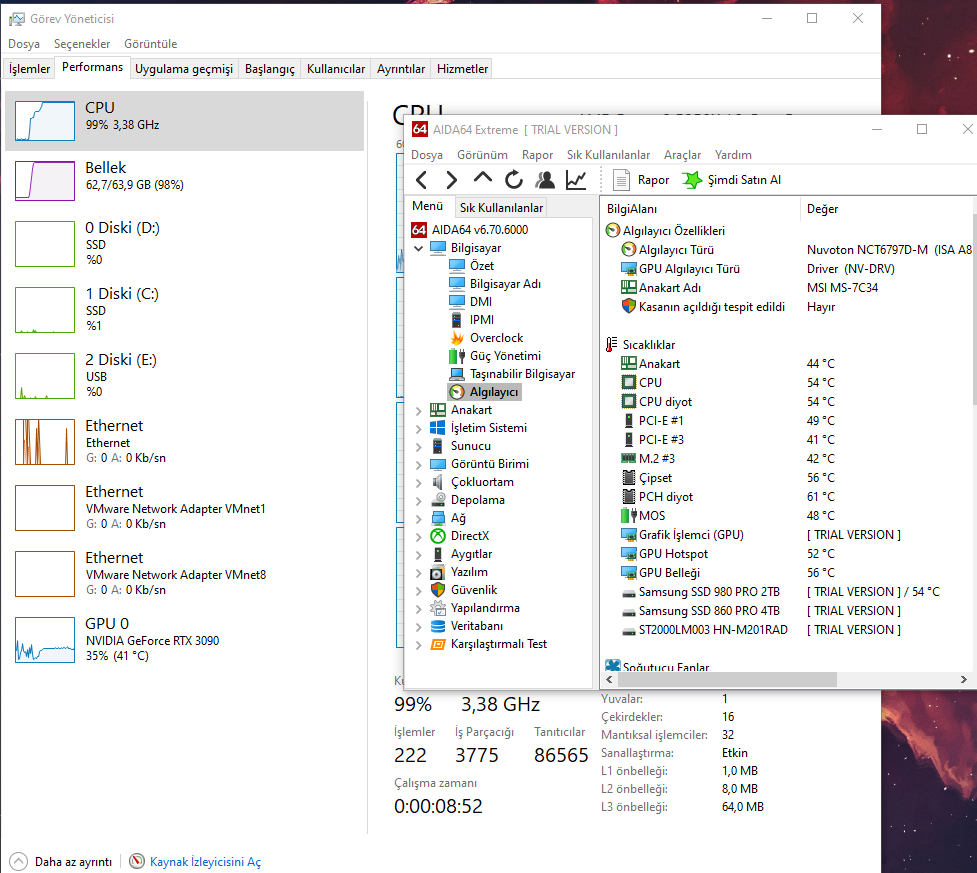Click AIDA64 forward navigation arrow
This screenshot has width=977, height=873.
[x=452, y=180]
